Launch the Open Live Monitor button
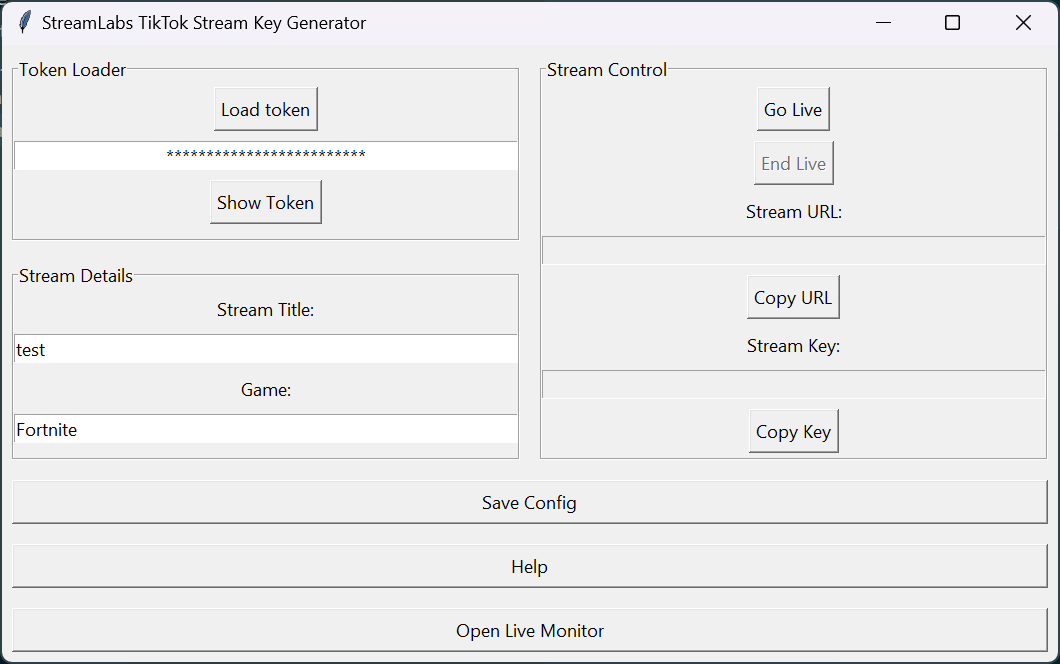Image resolution: width=1060 pixels, height=664 pixels. (529, 631)
